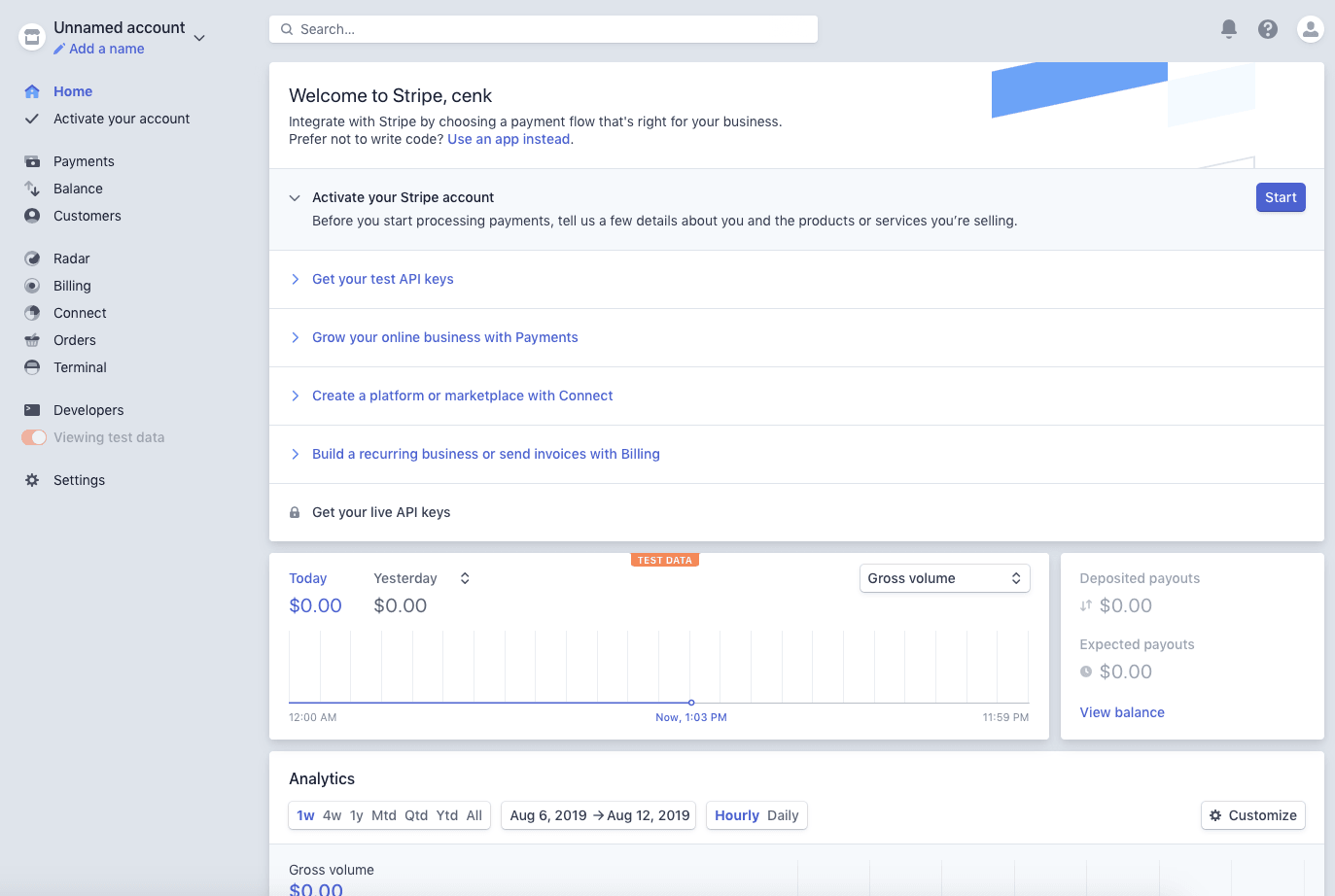The width and height of the screenshot is (1335, 896).
Task: Click the Get your live API keys row
Action: click(796, 512)
